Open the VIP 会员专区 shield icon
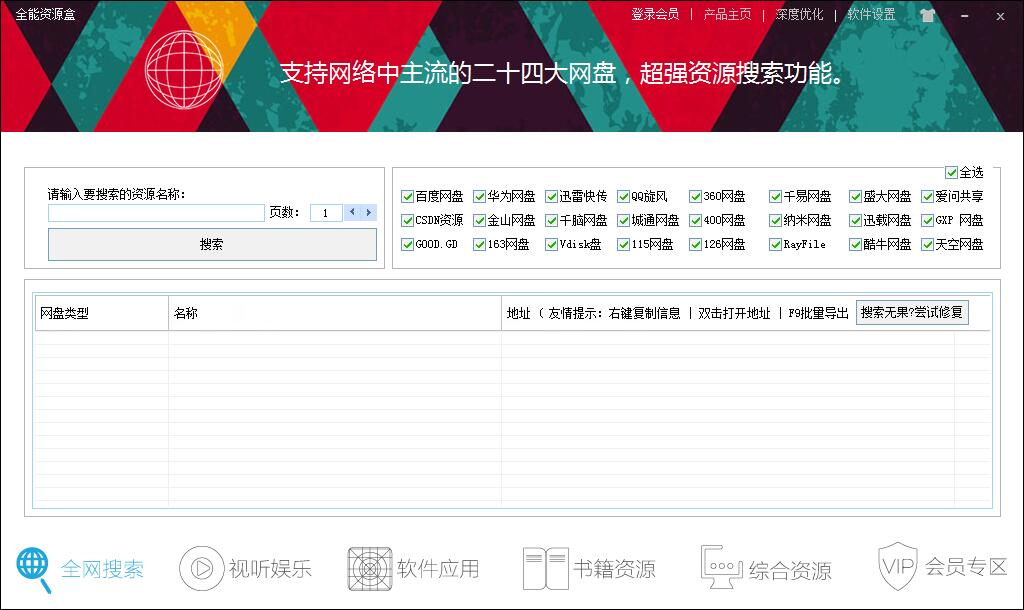1024x610 pixels. point(897,565)
